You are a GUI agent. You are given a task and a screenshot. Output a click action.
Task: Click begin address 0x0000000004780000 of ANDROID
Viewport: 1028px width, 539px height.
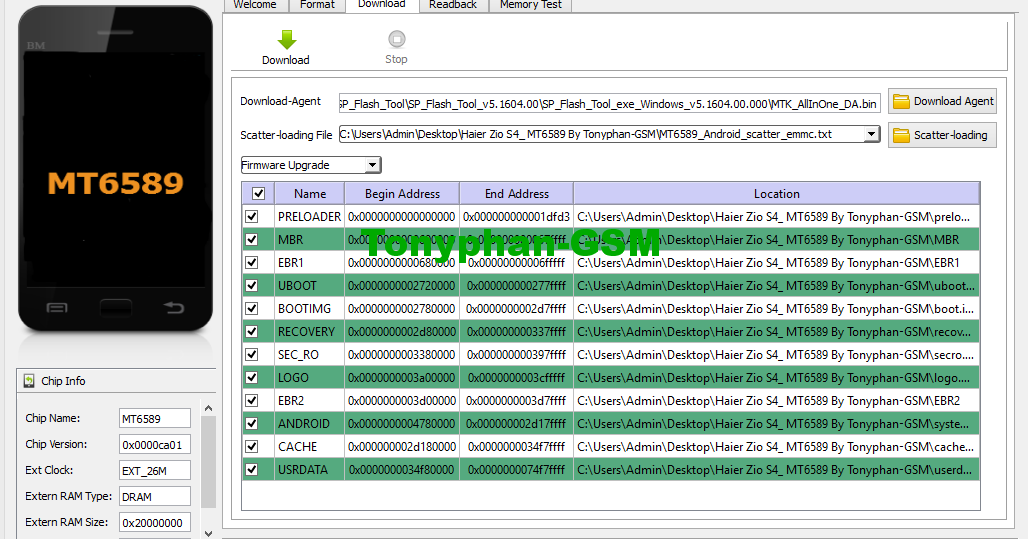(x=402, y=424)
